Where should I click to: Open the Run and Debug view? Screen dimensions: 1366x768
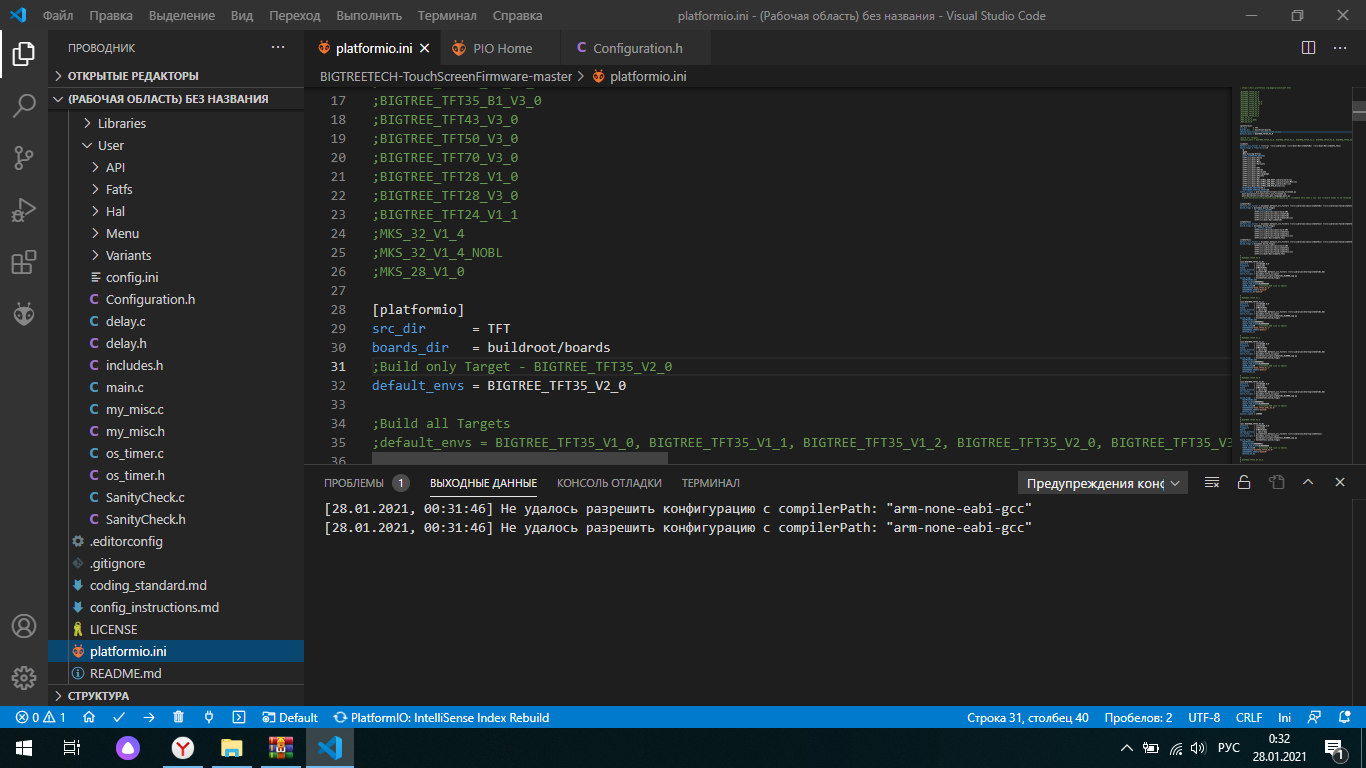pyautogui.click(x=24, y=210)
